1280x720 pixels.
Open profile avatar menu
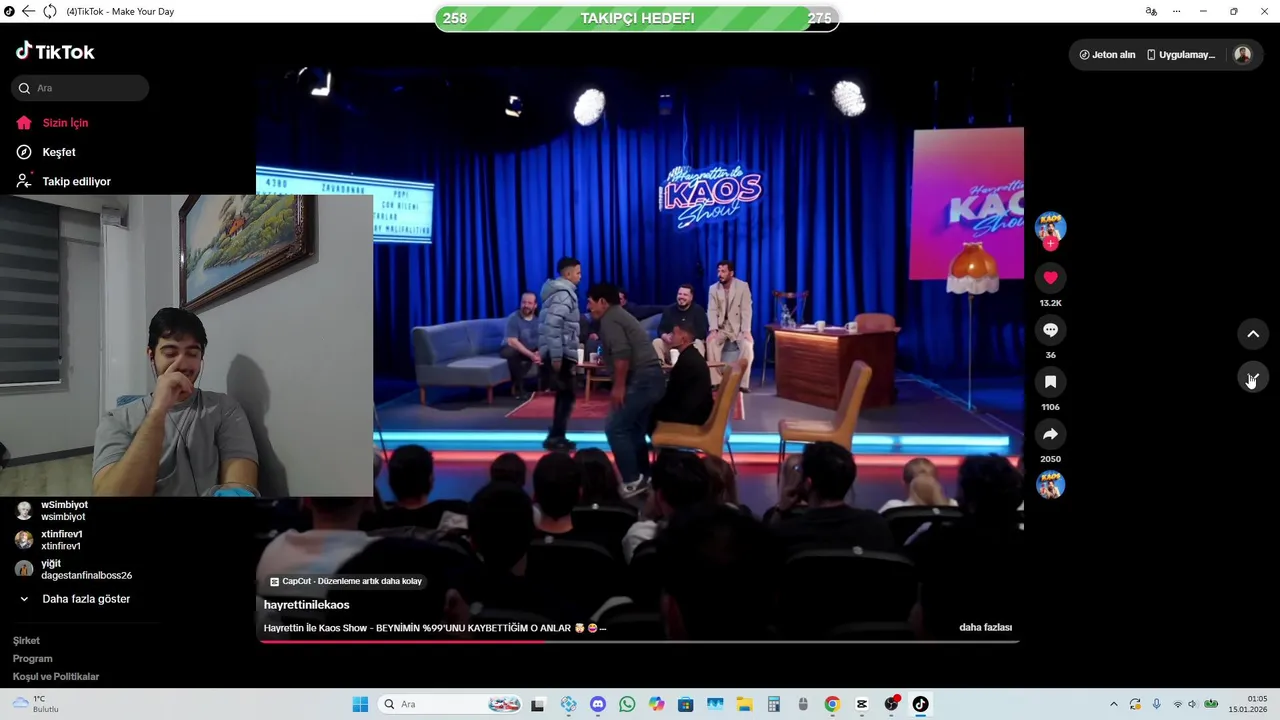(1242, 55)
